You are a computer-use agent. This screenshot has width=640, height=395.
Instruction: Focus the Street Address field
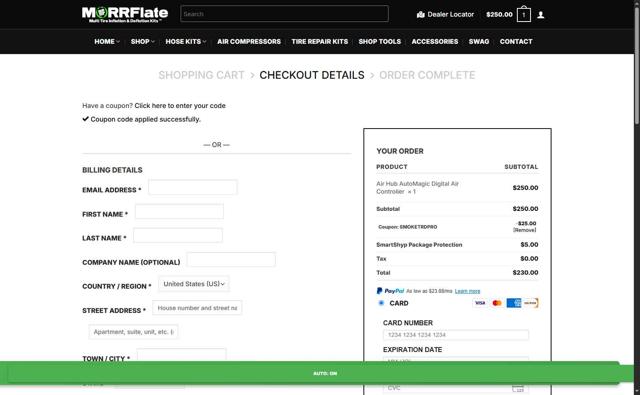197,308
